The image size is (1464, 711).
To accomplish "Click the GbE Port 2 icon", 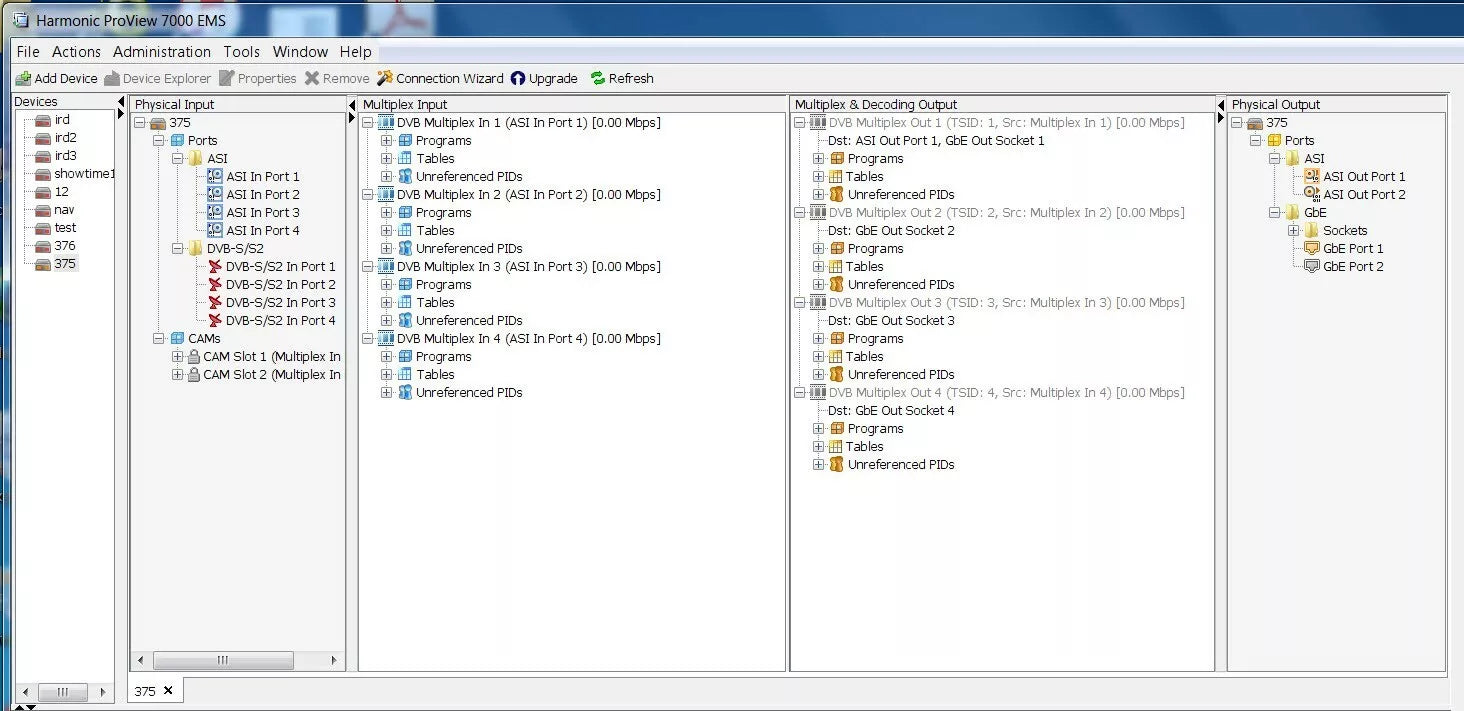I will (x=1312, y=266).
